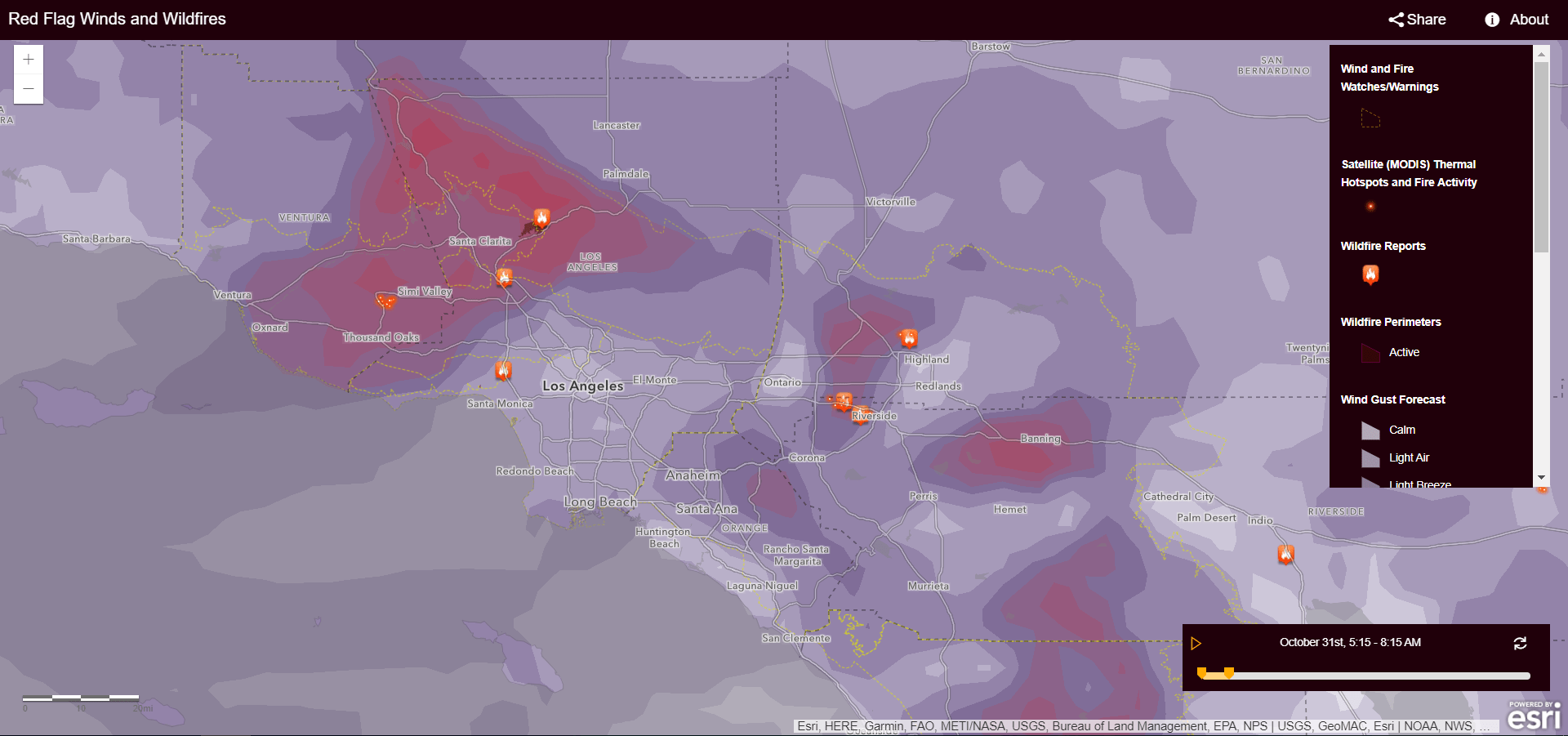Click wildfire marker near Simi Valley

[385, 301]
